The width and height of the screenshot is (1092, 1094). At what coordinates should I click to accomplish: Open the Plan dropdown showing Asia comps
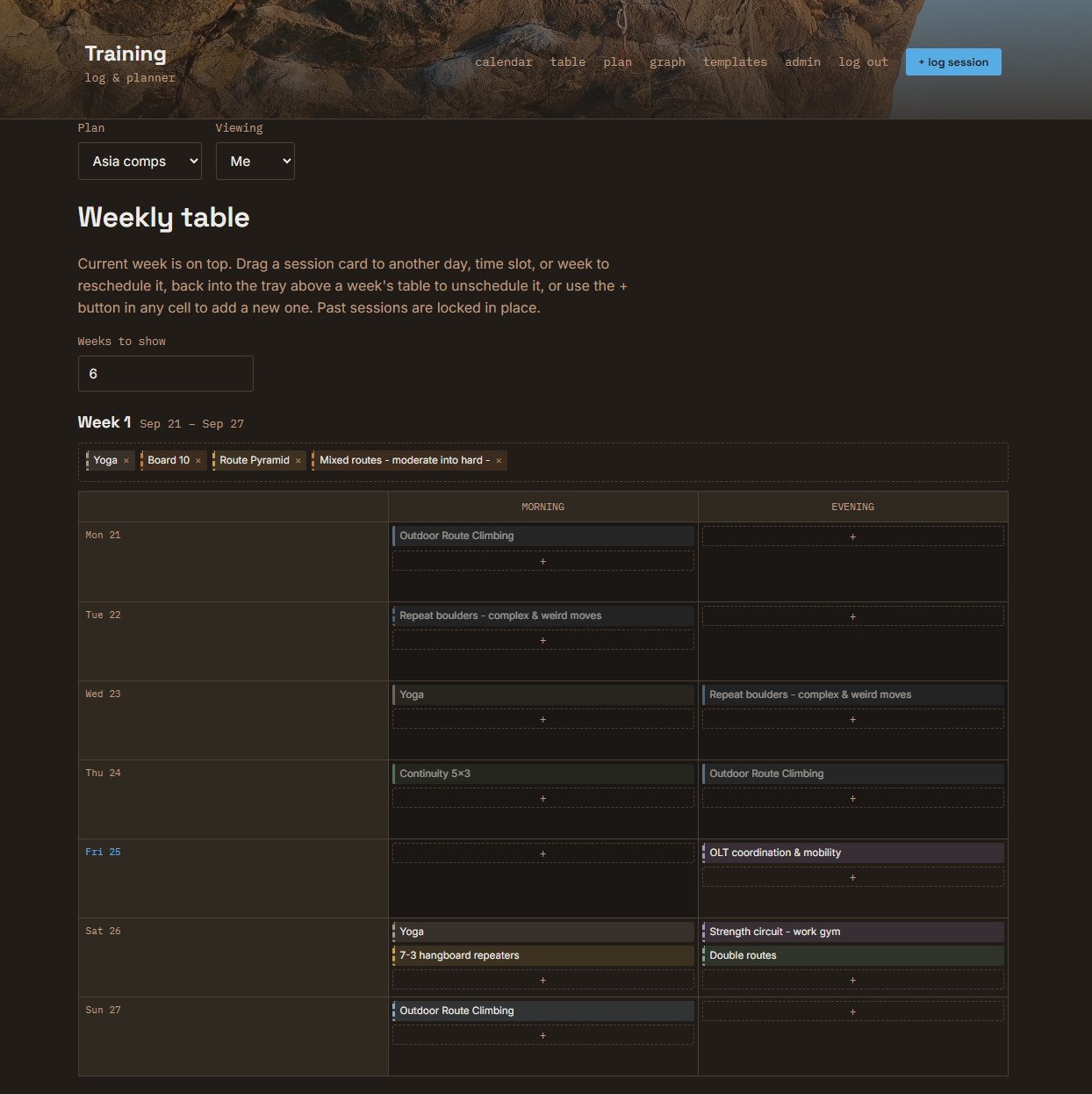coord(140,162)
